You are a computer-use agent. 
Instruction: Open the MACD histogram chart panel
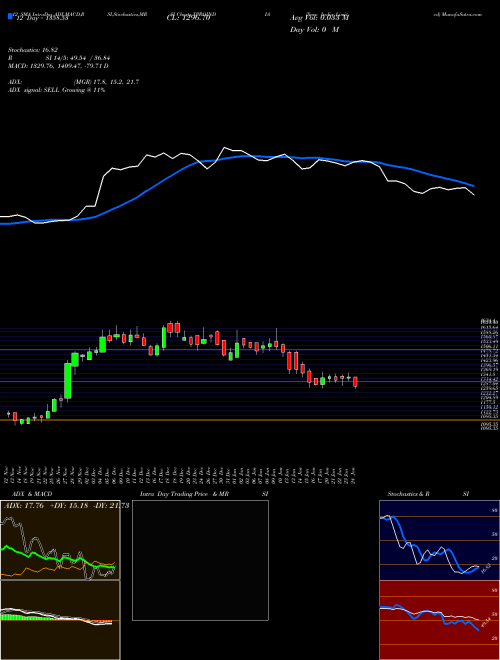[60, 620]
